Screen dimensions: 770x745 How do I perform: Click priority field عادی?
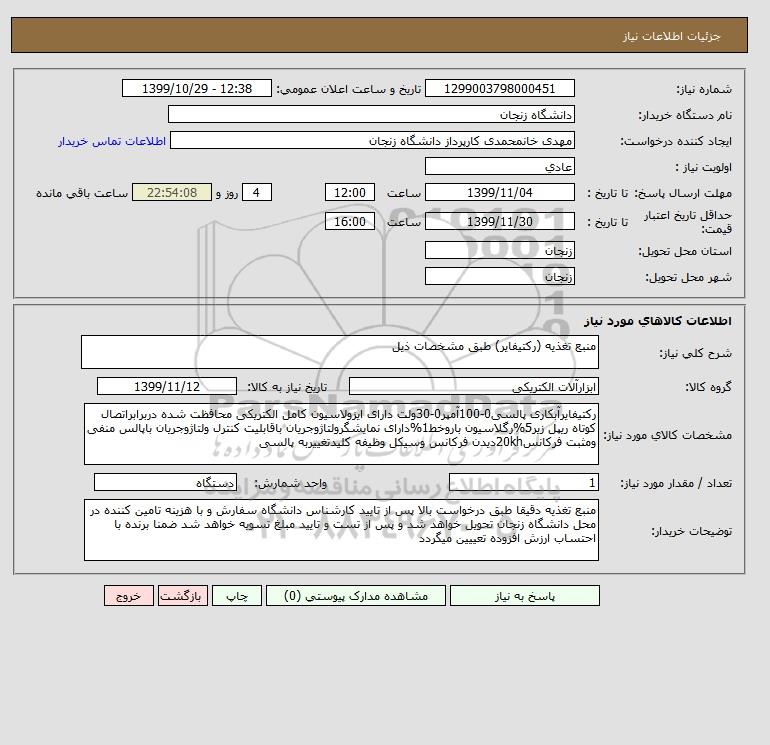point(499,166)
